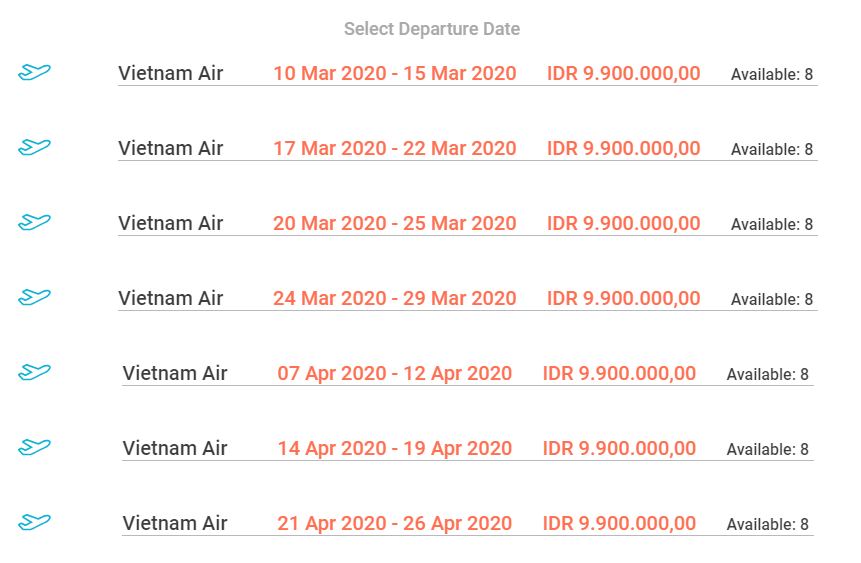Click the Vietnam Air label in the 10 Mar row
The height and width of the screenshot is (563, 861).
[171, 73]
